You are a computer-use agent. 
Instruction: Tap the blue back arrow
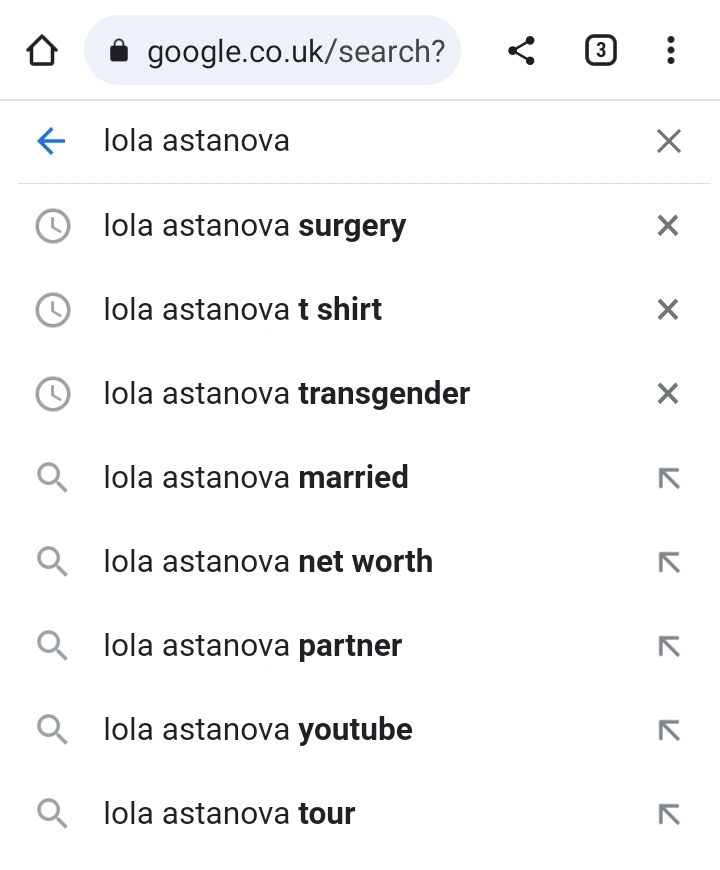(x=51, y=141)
